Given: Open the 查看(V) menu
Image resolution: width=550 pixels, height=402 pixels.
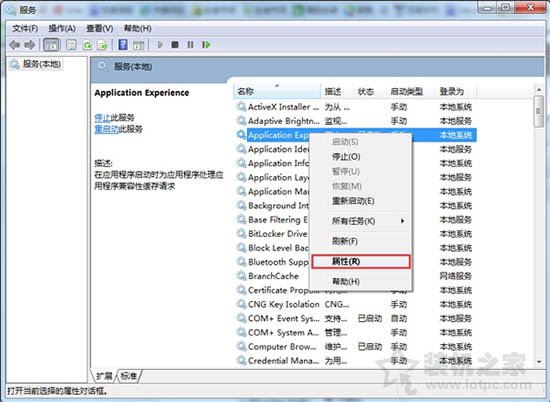Looking at the screenshot, I should click(100, 28).
